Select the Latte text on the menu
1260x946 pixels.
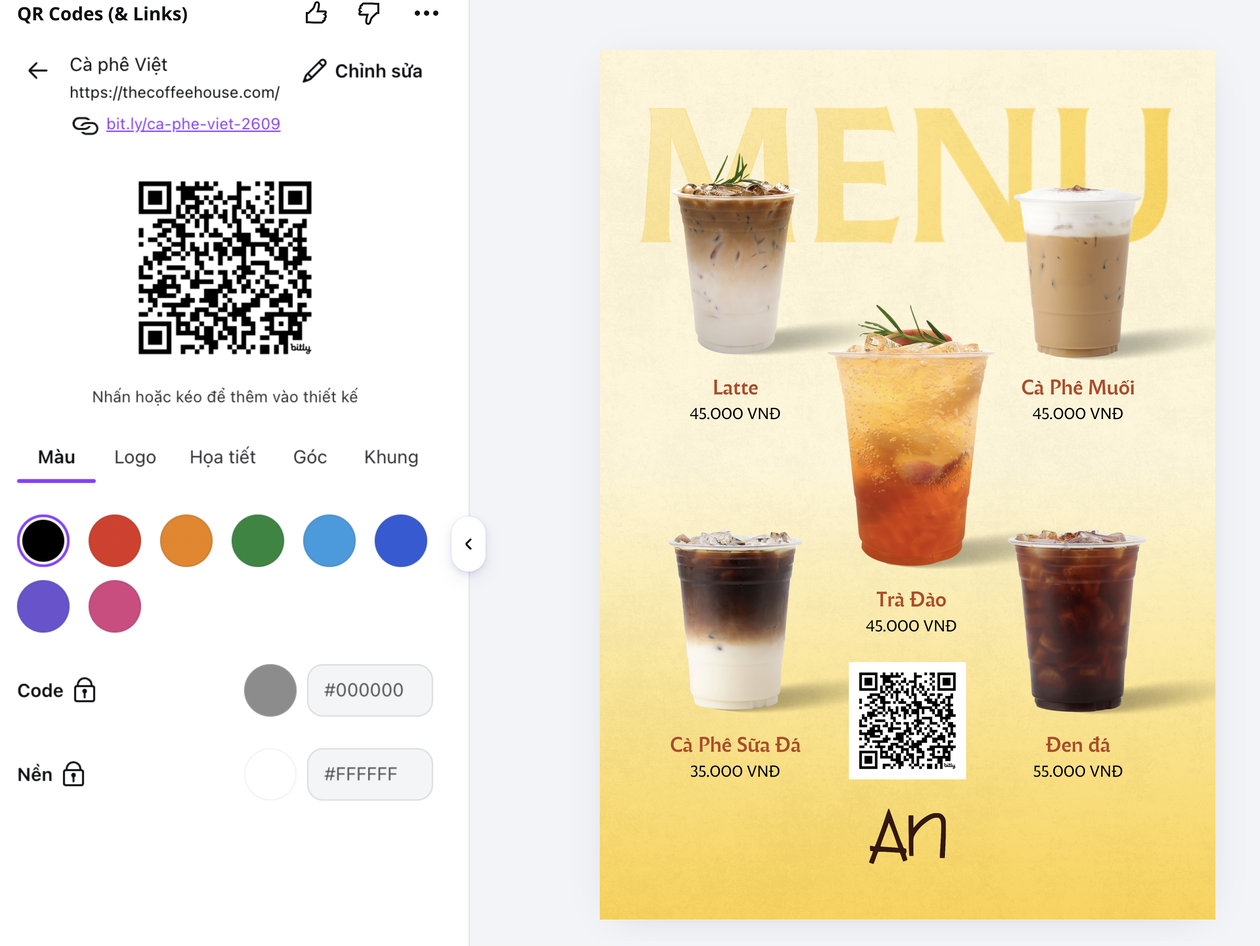click(x=735, y=388)
